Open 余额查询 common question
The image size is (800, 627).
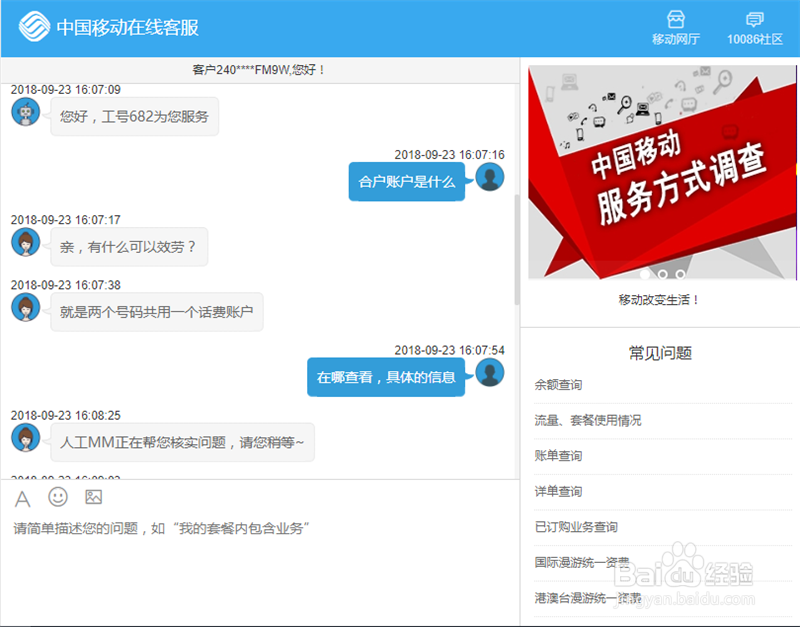[558, 385]
